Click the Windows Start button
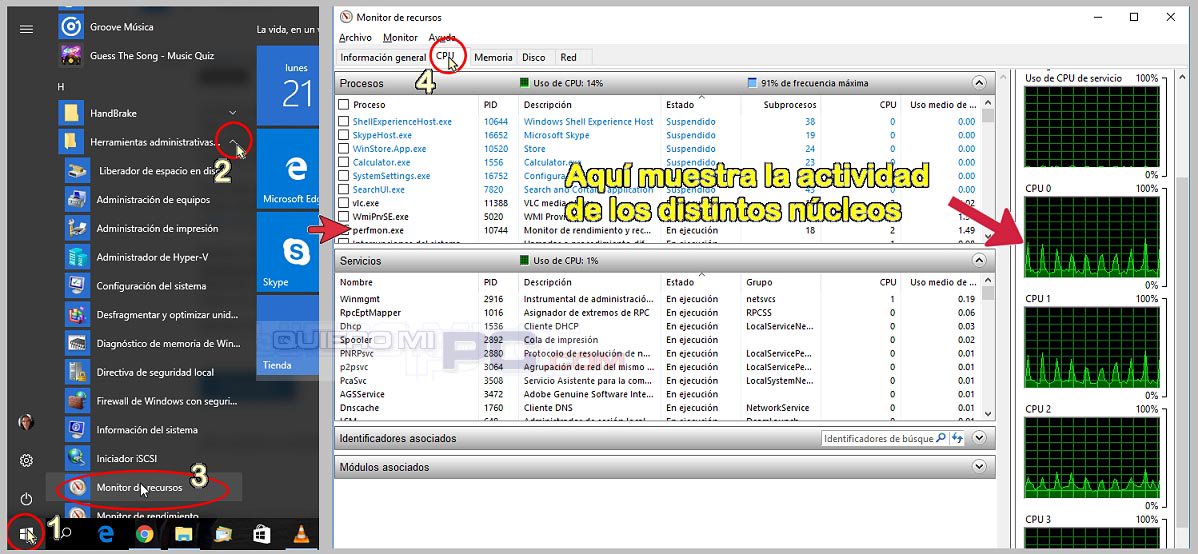 point(26,534)
